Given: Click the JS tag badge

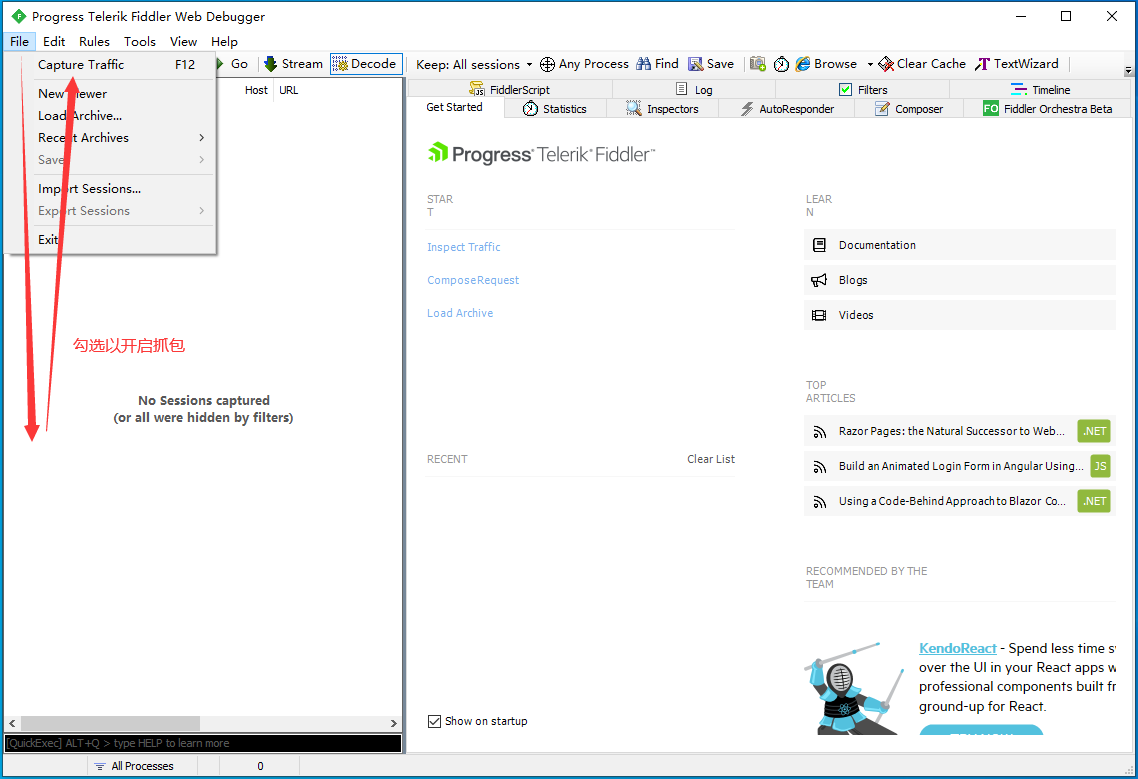Looking at the screenshot, I should pyautogui.click(x=1100, y=466).
